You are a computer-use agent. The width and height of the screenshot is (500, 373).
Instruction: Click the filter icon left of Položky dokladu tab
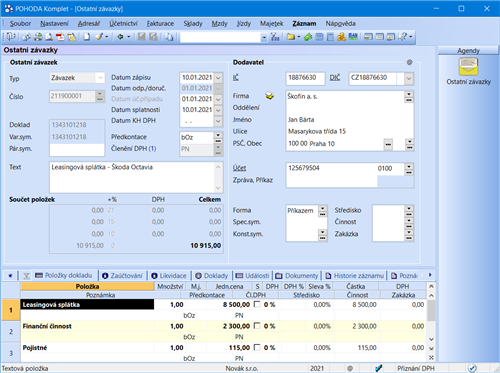[x=26, y=276]
